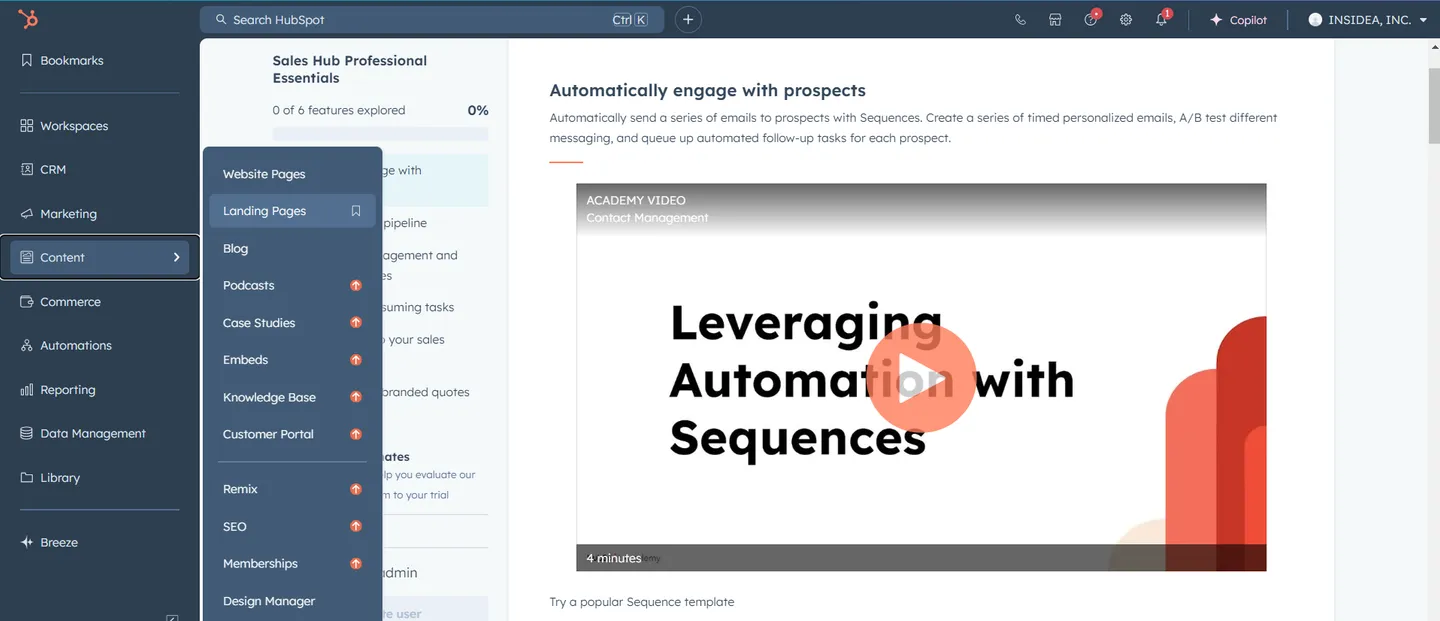This screenshot has width=1440, height=621.
Task: Click the HubSpot sprocket logo
Action: 28,19
